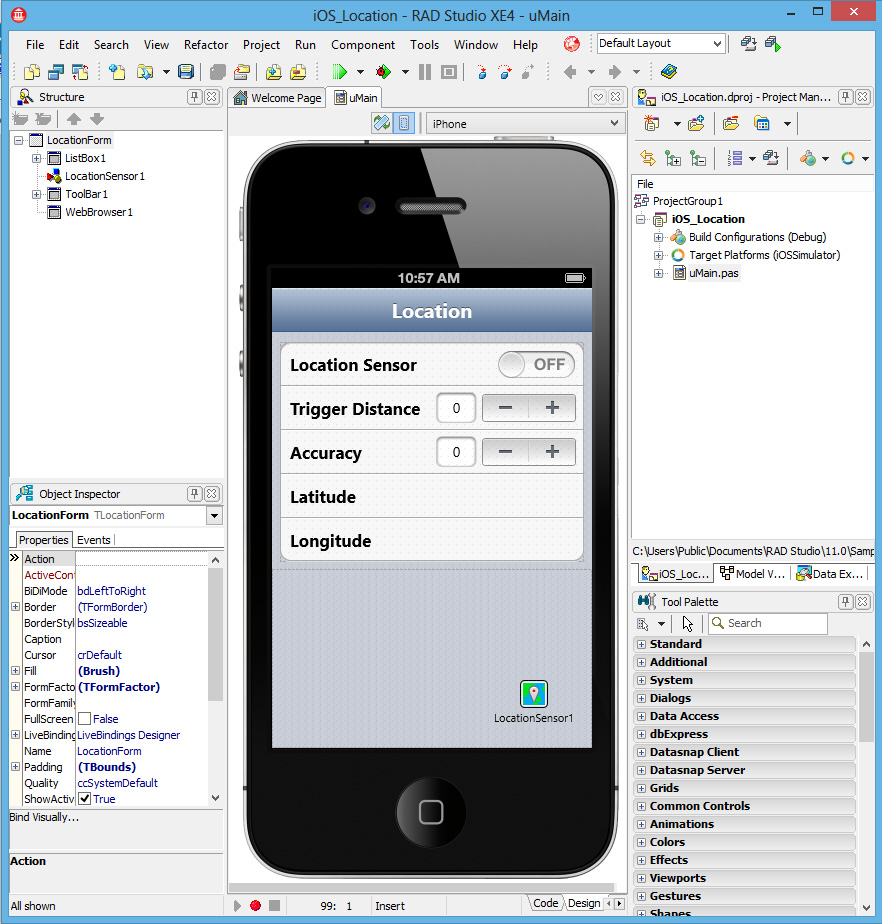Toggle the ShowActivated True checkbox
This screenshot has height=924, width=882.
tap(84, 799)
